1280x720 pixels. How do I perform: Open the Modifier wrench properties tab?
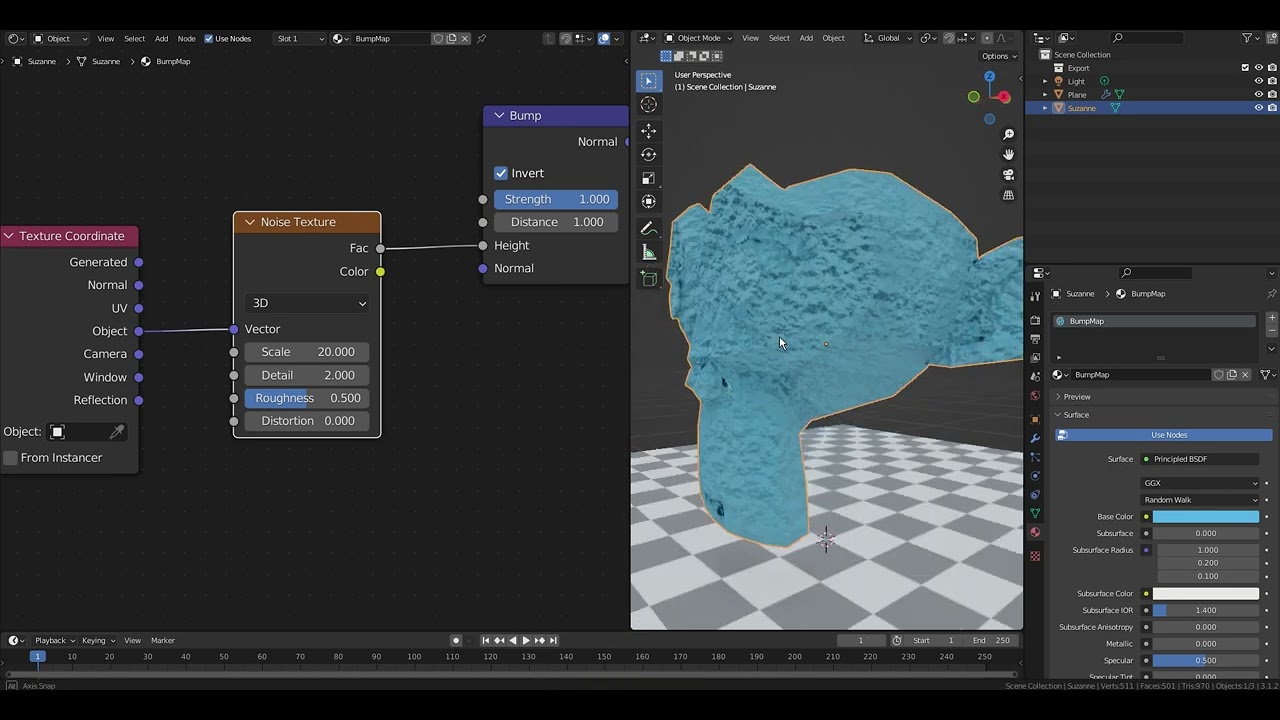click(1035, 438)
